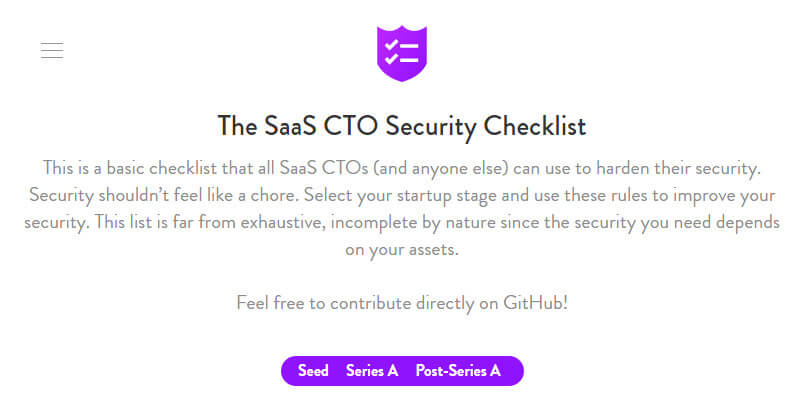Click the phrase "Select your startup stage"
The image size is (800, 400).
417,193
